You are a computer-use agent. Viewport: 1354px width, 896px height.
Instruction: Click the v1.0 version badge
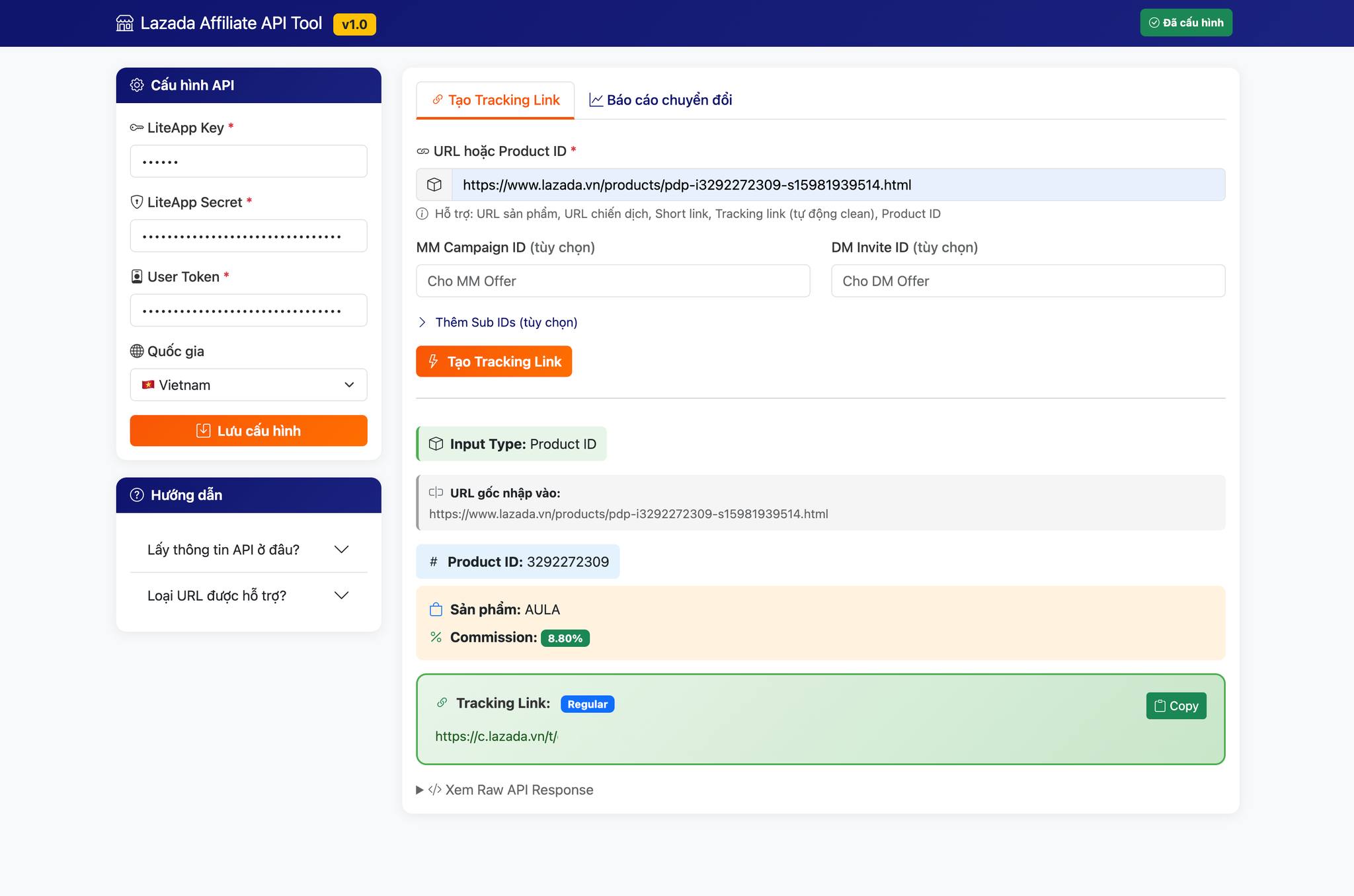(354, 24)
